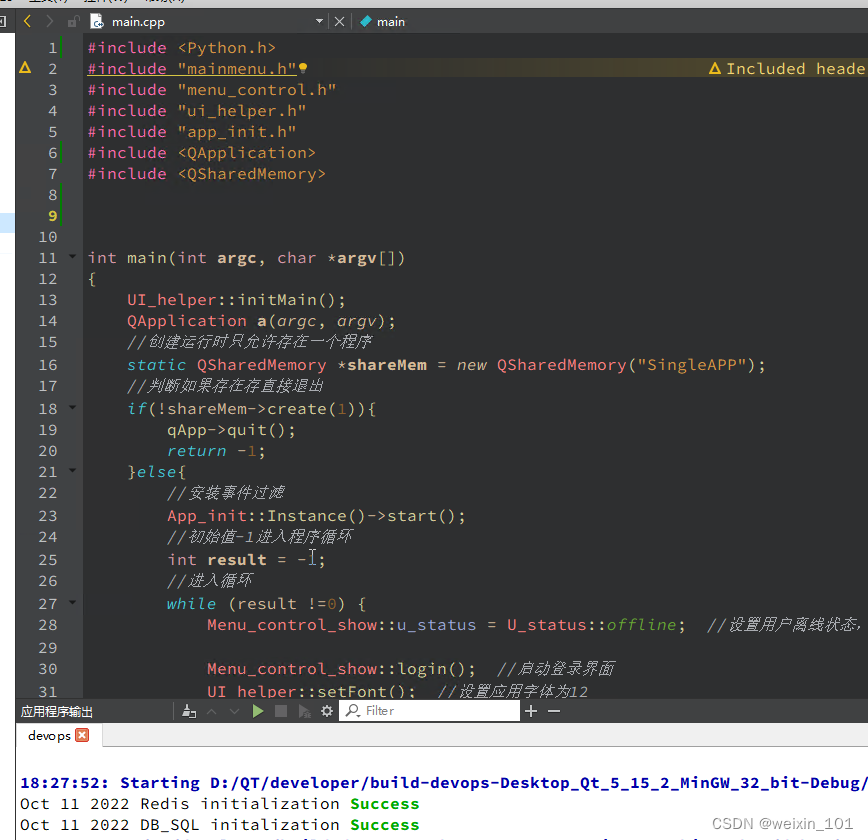868x840 pixels.
Task: Click the #include <Python.h> line
Action: point(182,48)
